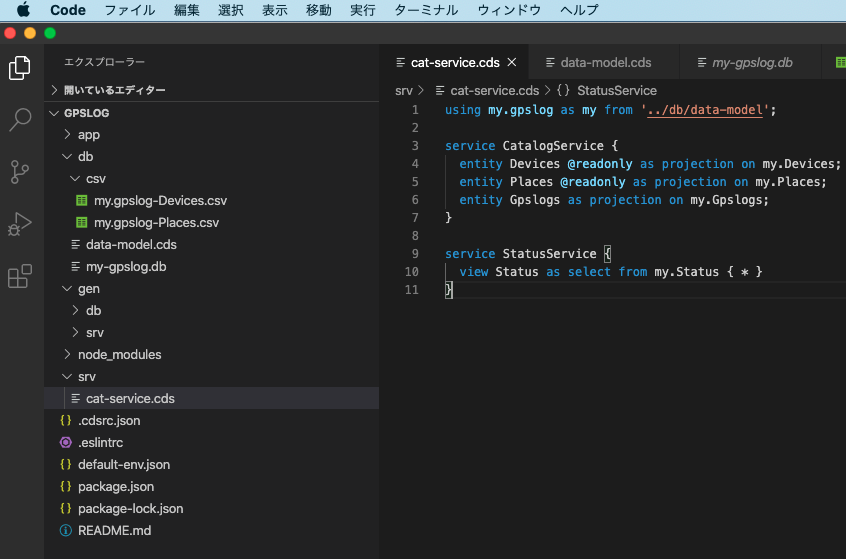Open default-env.json from the file tree
Viewport: 846px width, 559px height.
[211, 465]
